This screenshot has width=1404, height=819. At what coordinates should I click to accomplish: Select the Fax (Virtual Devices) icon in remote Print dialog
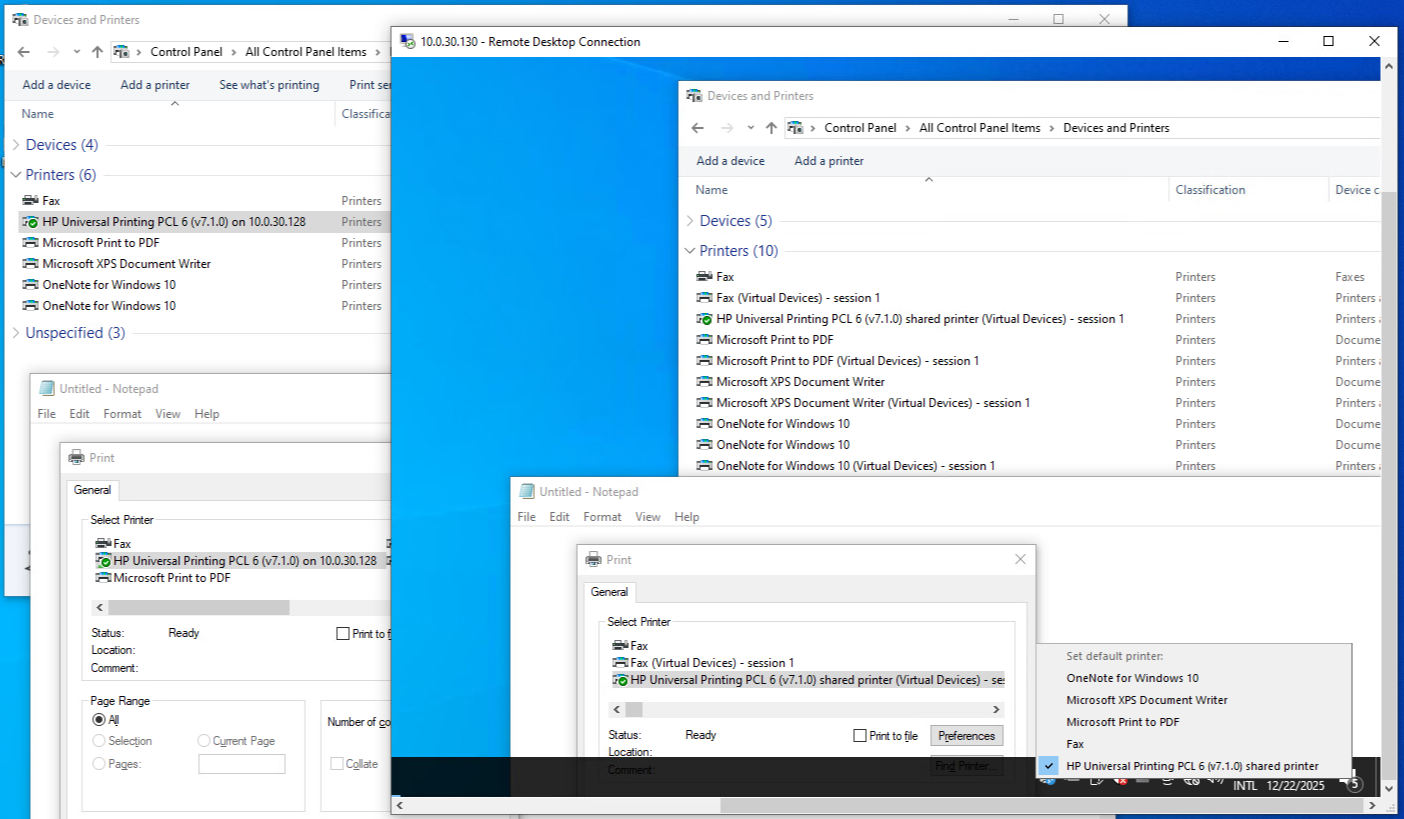pyautogui.click(x=620, y=663)
